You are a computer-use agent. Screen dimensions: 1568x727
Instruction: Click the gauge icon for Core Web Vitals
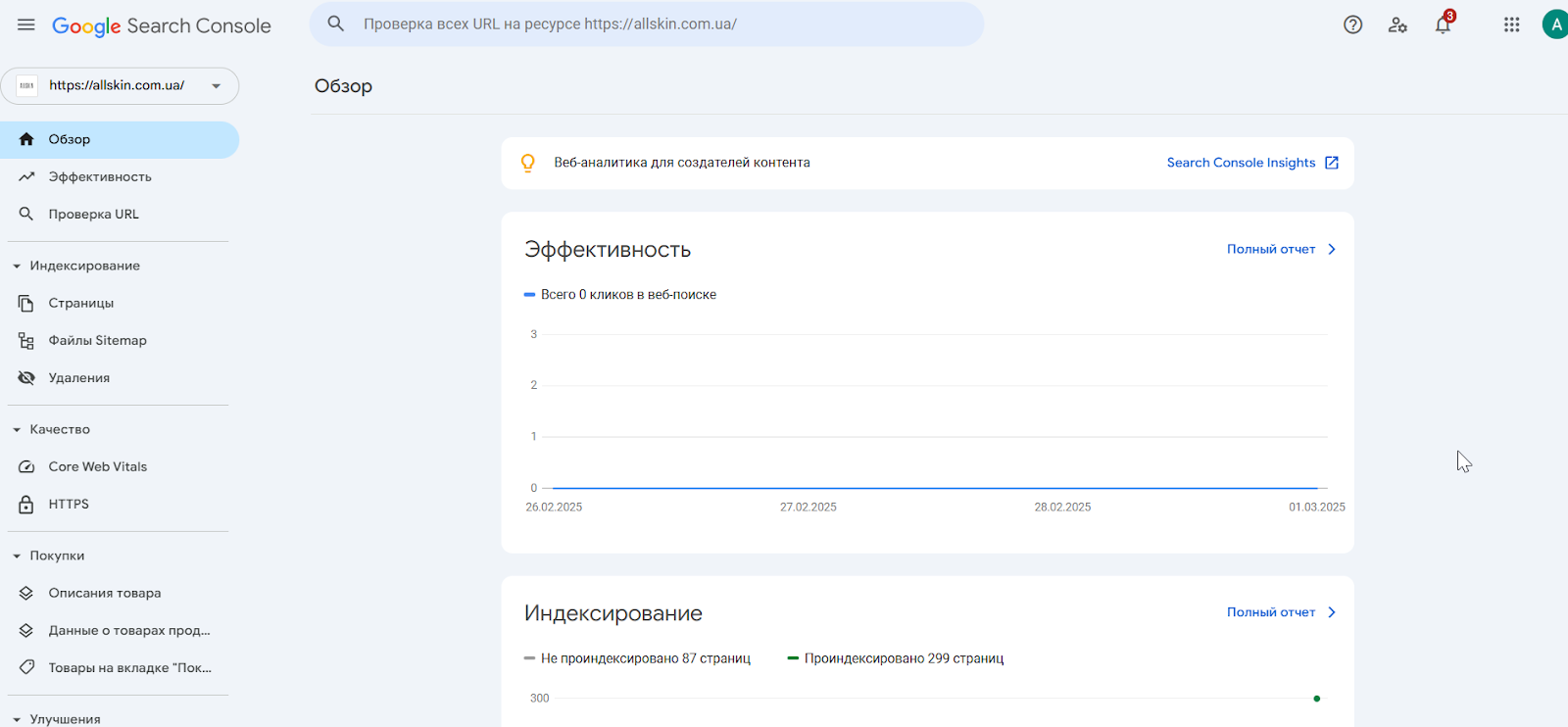click(x=26, y=466)
